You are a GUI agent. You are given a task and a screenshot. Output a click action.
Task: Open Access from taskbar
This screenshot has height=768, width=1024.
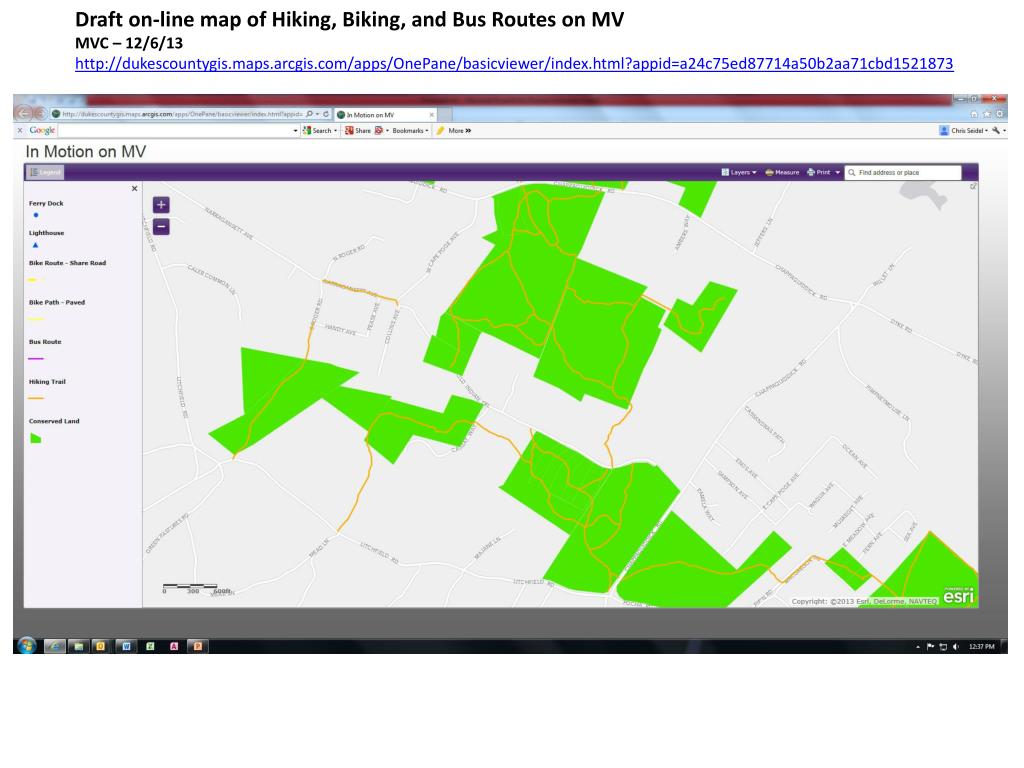point(174,646)
